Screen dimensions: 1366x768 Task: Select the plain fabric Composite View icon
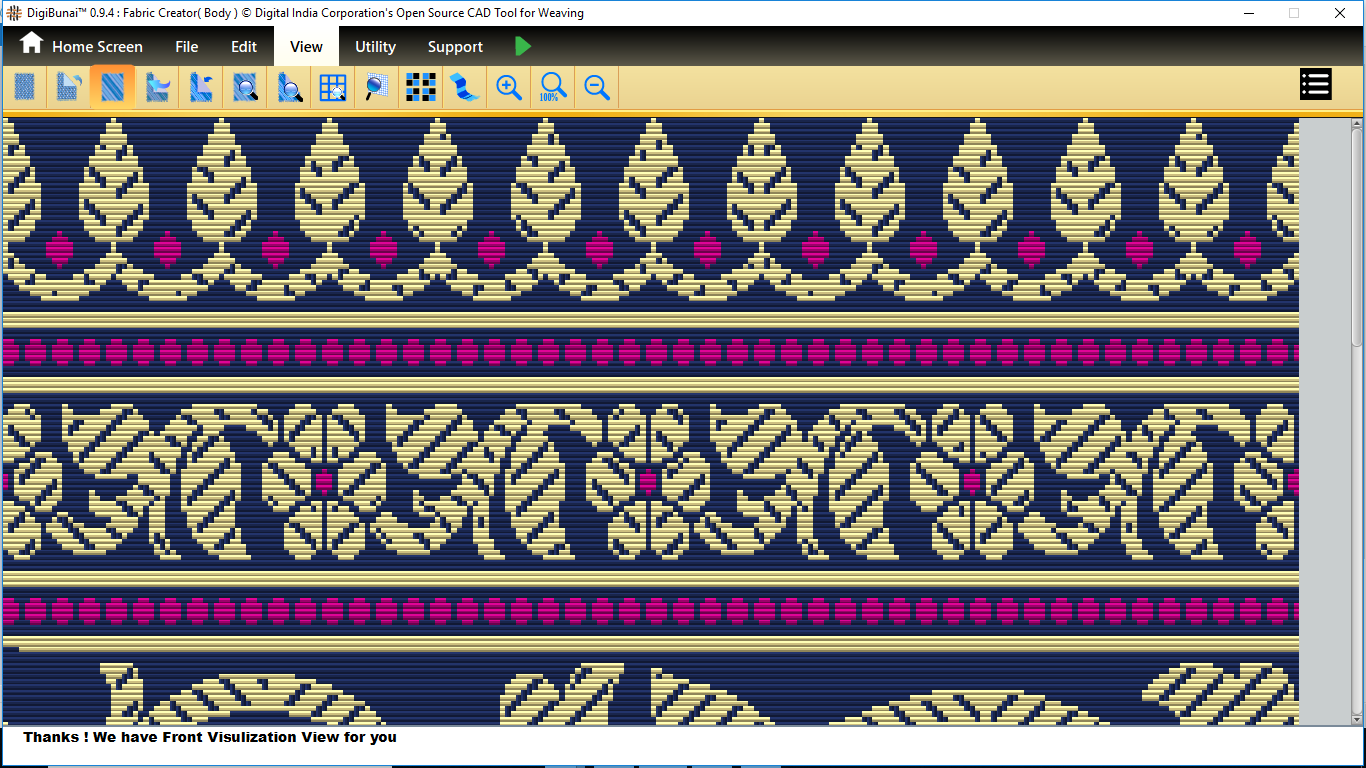25,88
